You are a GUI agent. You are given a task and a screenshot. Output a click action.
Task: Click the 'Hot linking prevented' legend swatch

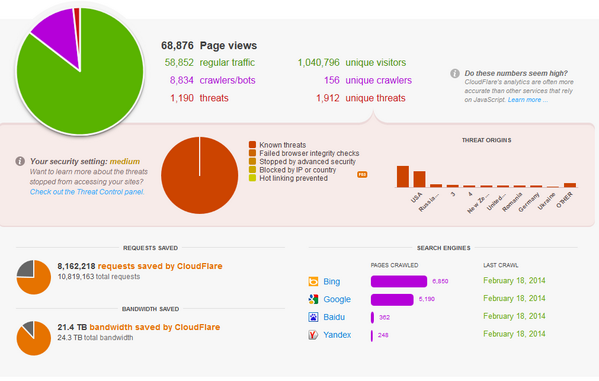coord(252,178)
